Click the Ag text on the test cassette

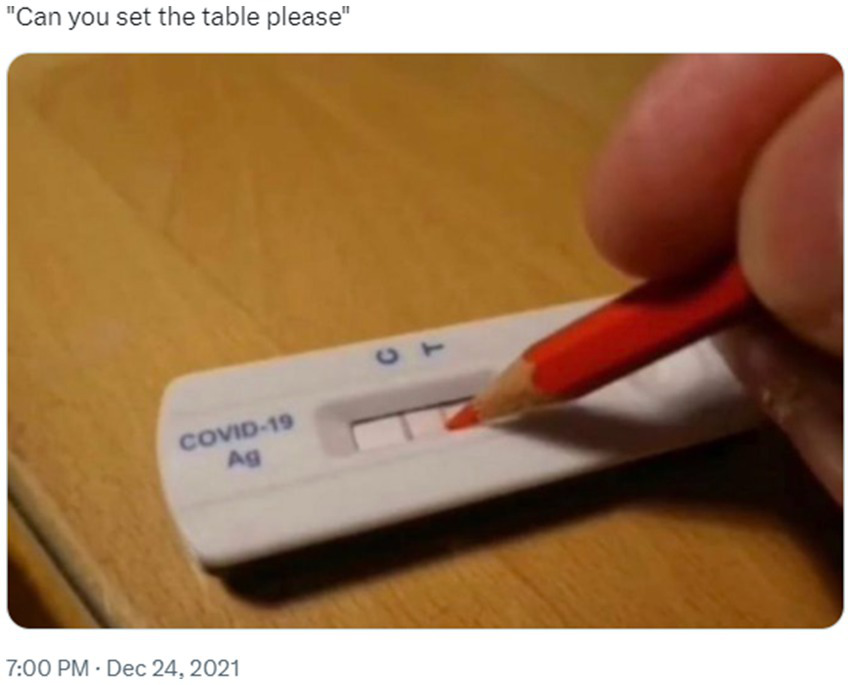pos(244,459)
